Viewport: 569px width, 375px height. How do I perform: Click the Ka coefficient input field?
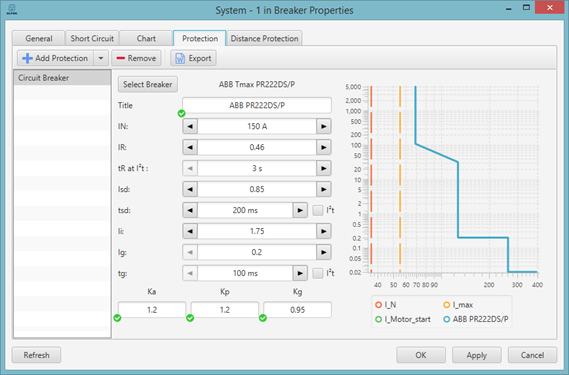(152, 310)
